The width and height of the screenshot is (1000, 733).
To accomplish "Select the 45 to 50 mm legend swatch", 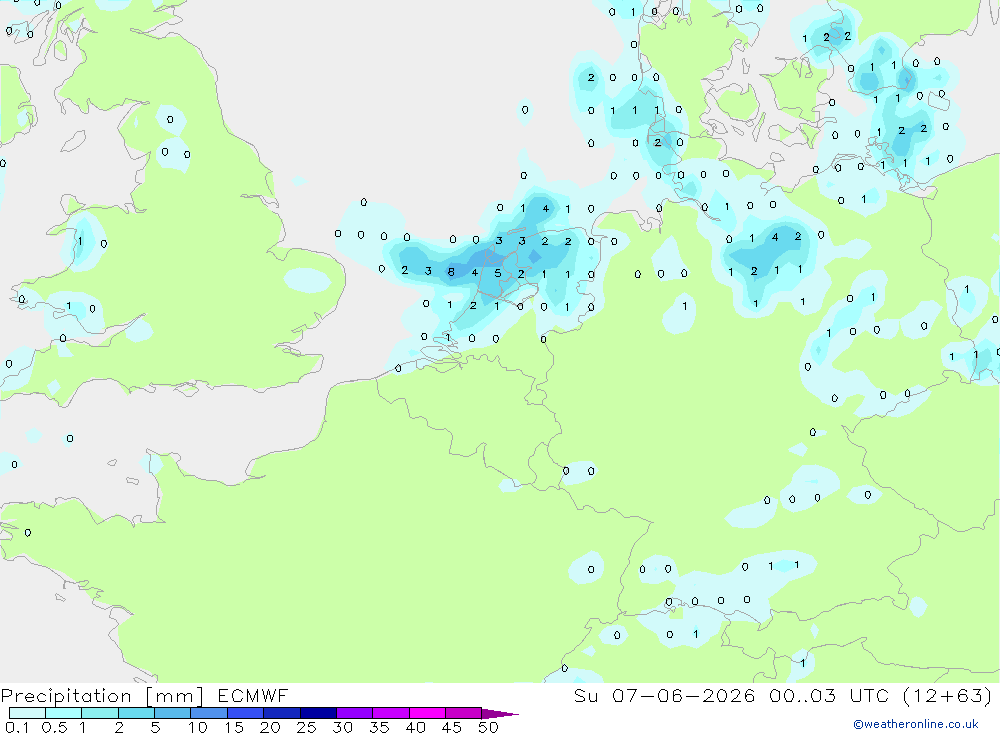I will point(464,713).
